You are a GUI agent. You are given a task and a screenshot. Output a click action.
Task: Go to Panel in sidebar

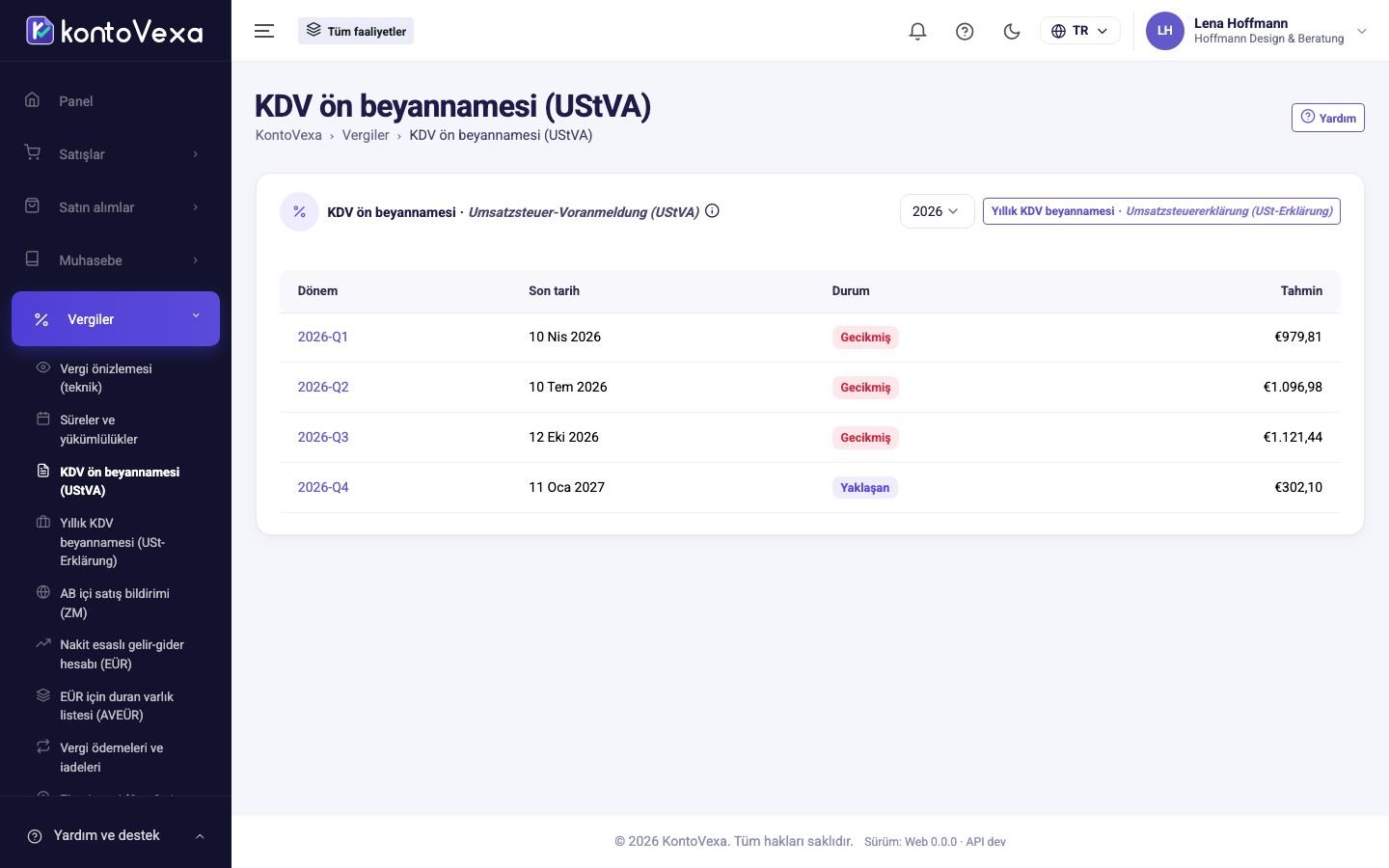(116, 101)
